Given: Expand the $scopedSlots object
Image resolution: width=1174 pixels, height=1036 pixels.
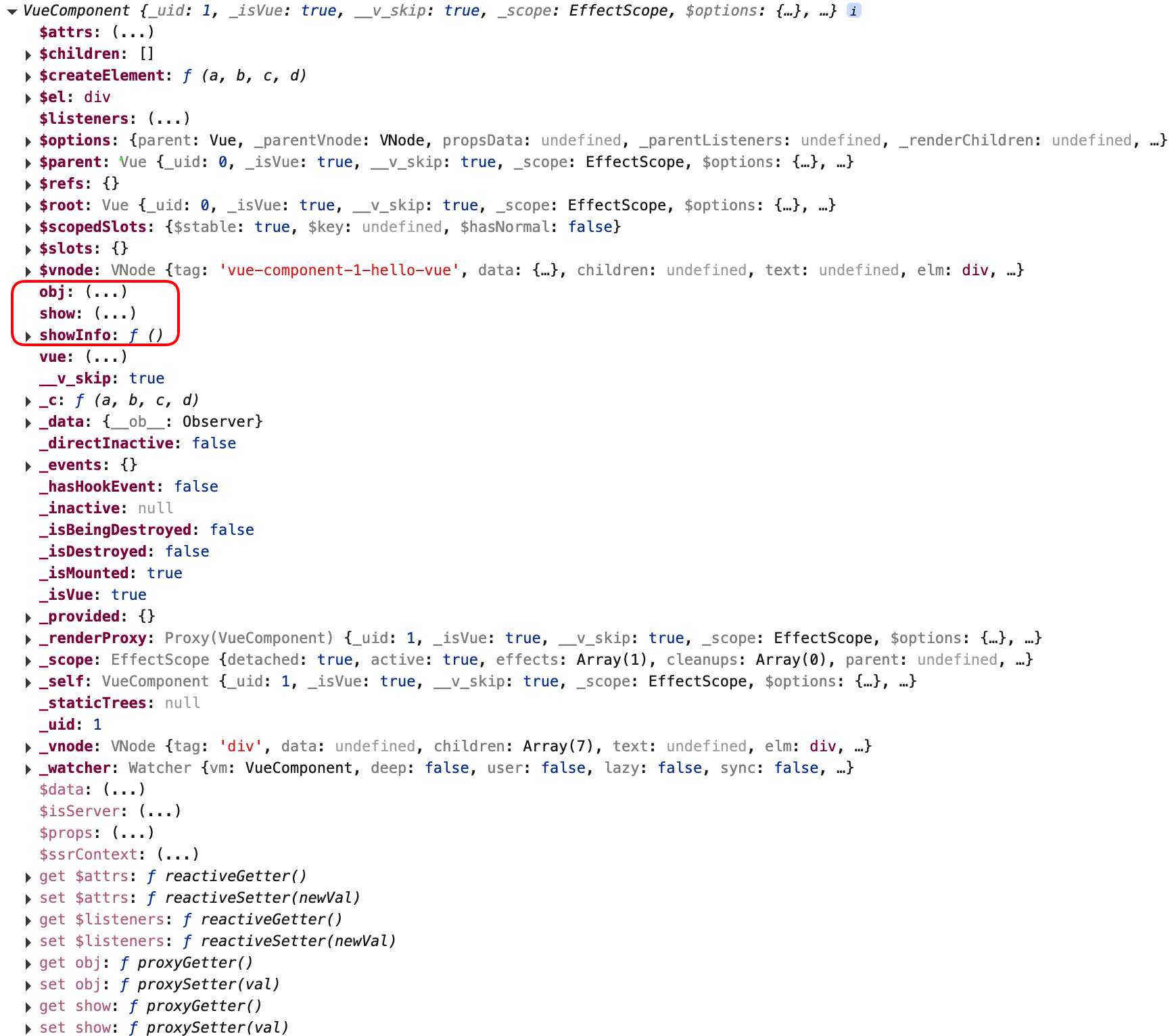Looking at the screenshot, I should coord(28,228).
